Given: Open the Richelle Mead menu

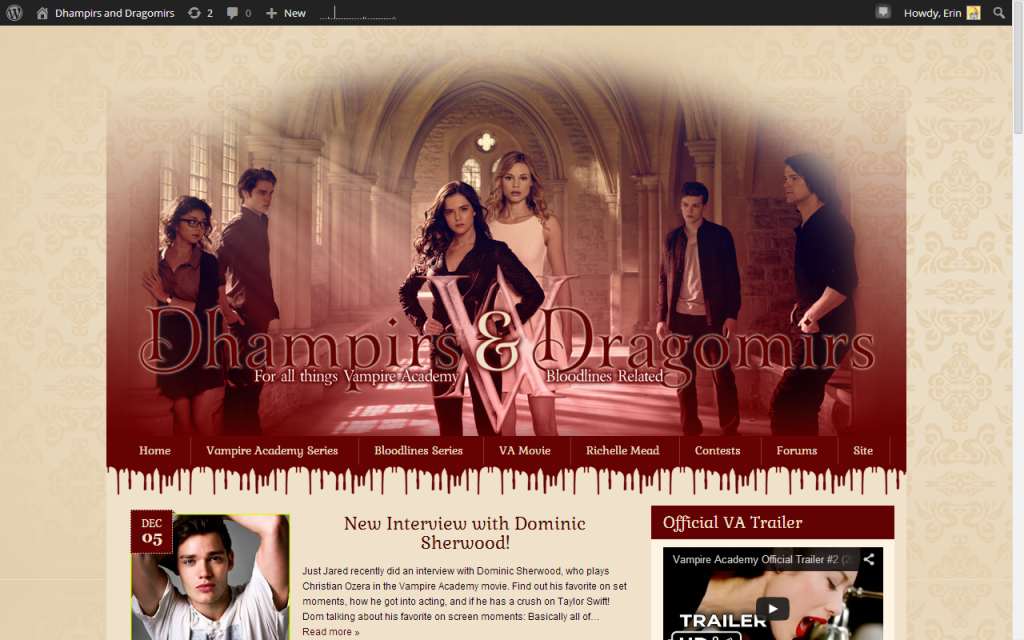Looking at the screenshot, I should point(622,451).
